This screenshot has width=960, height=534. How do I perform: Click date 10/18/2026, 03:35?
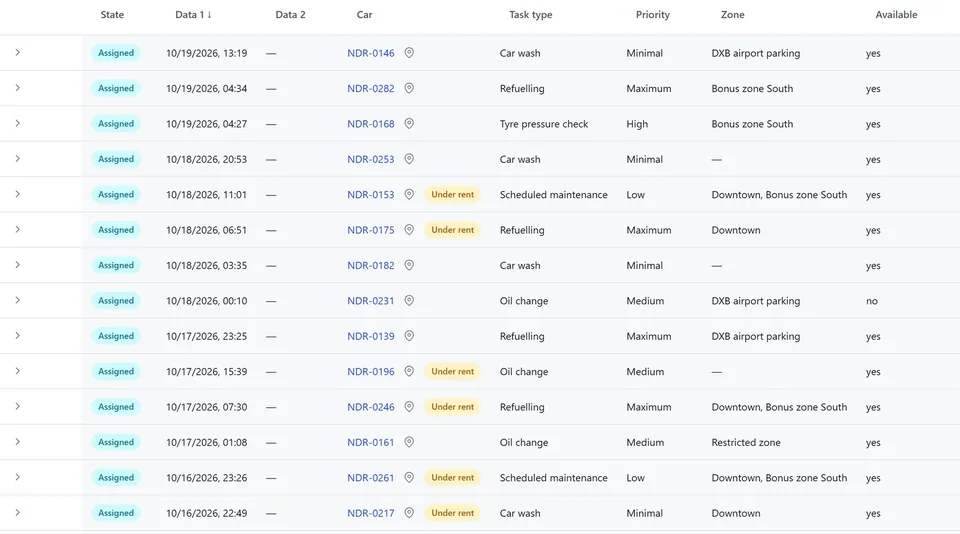point(206,266)
